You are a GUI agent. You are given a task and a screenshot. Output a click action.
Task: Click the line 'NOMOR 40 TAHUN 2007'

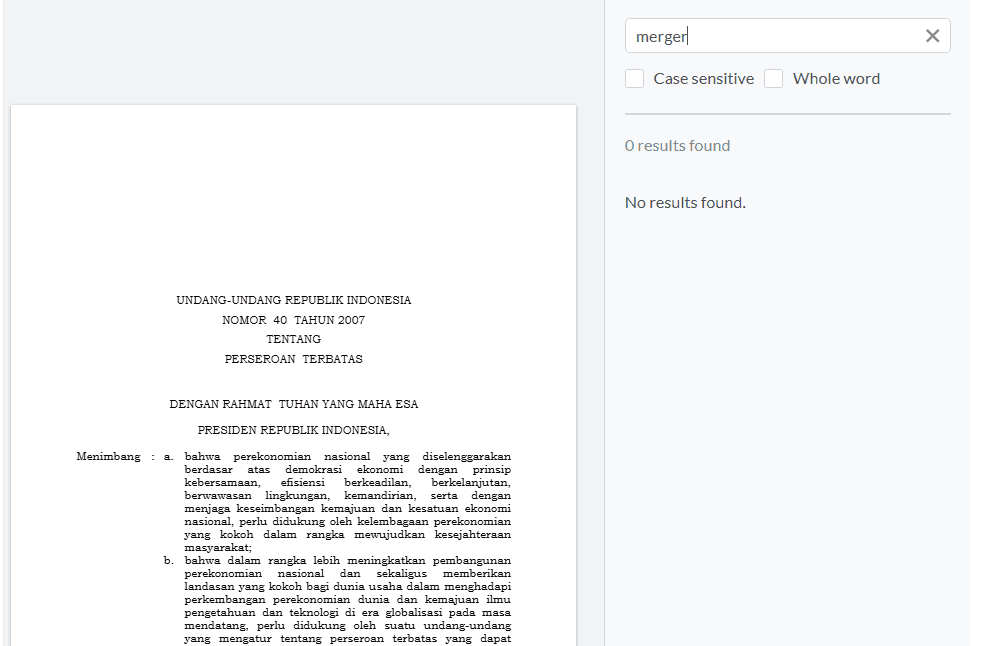pos(294,320)
